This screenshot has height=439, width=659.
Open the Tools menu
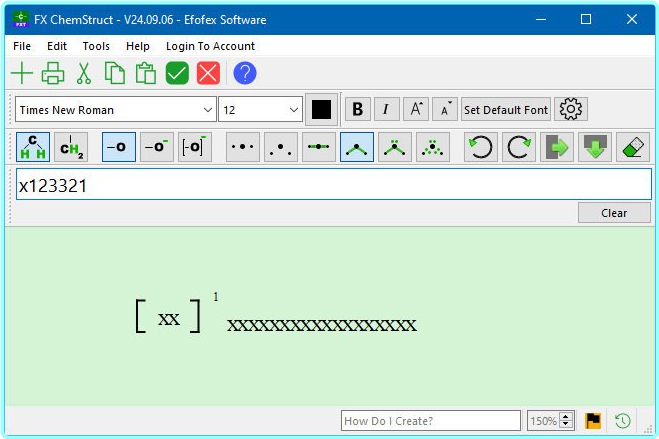[96, 46]
